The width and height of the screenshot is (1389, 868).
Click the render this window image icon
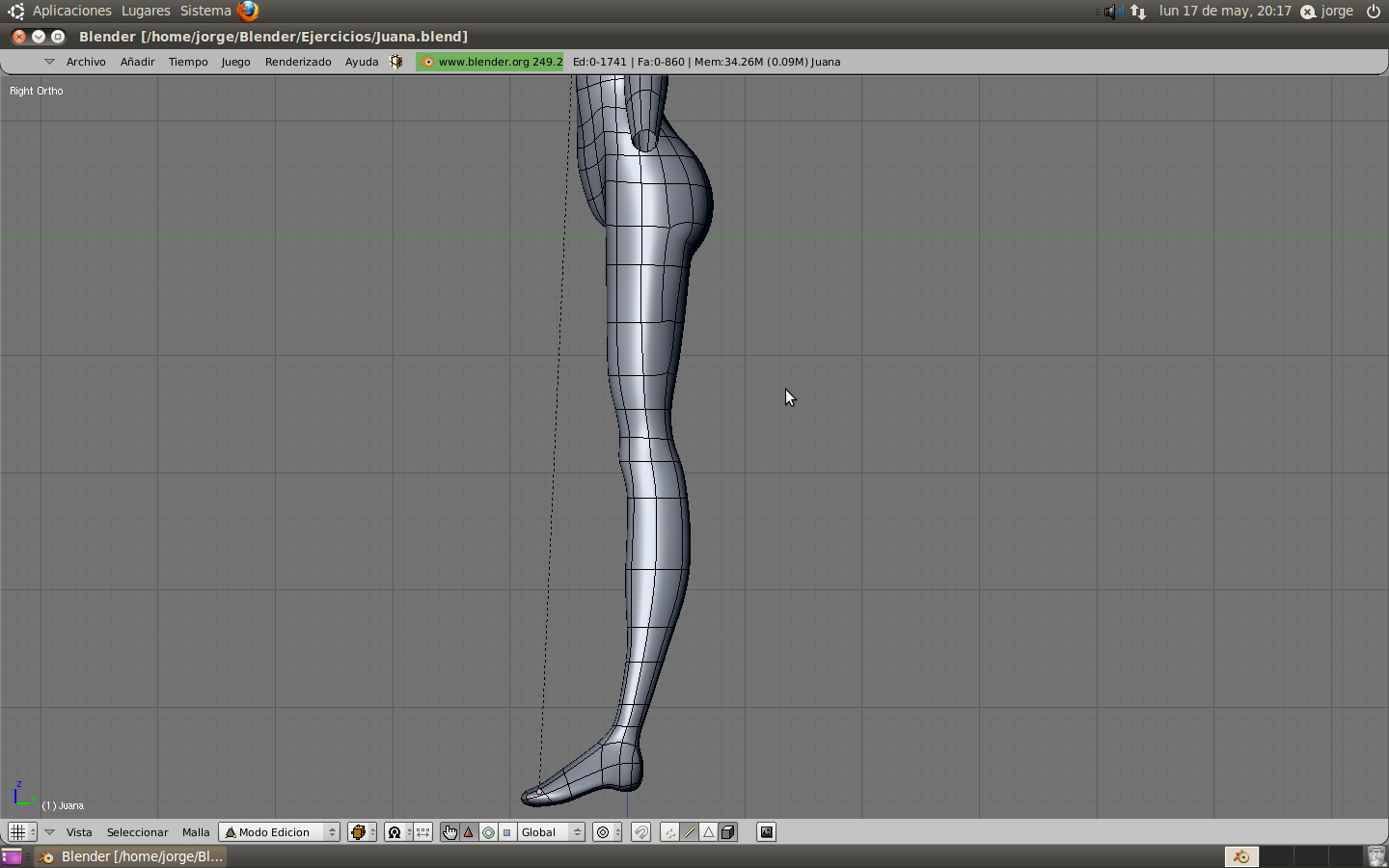(x=766, y=832)
